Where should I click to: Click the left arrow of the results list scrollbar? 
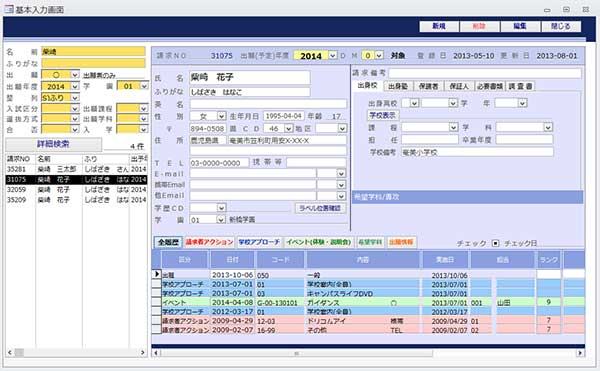[x=10, y=352]
